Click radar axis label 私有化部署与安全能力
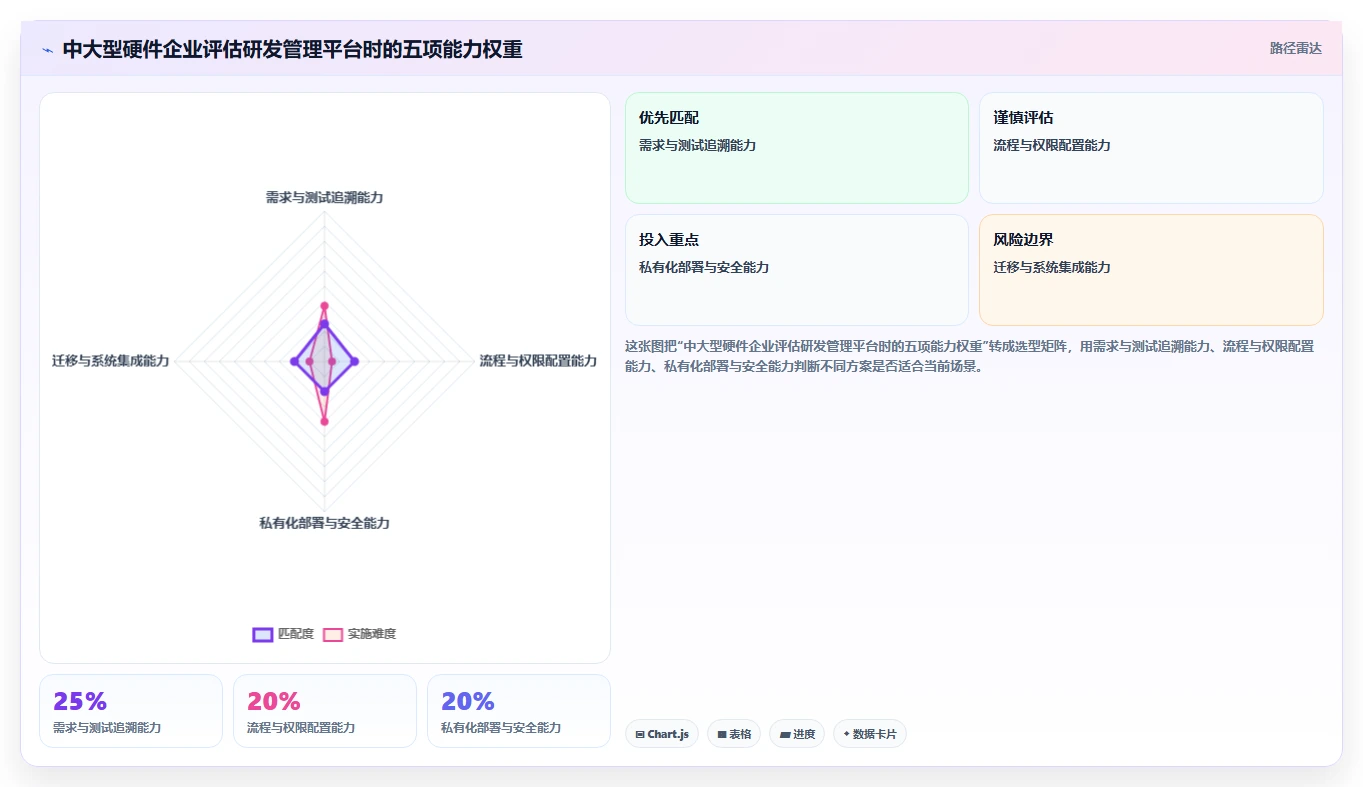 click(x=324, y=523)
